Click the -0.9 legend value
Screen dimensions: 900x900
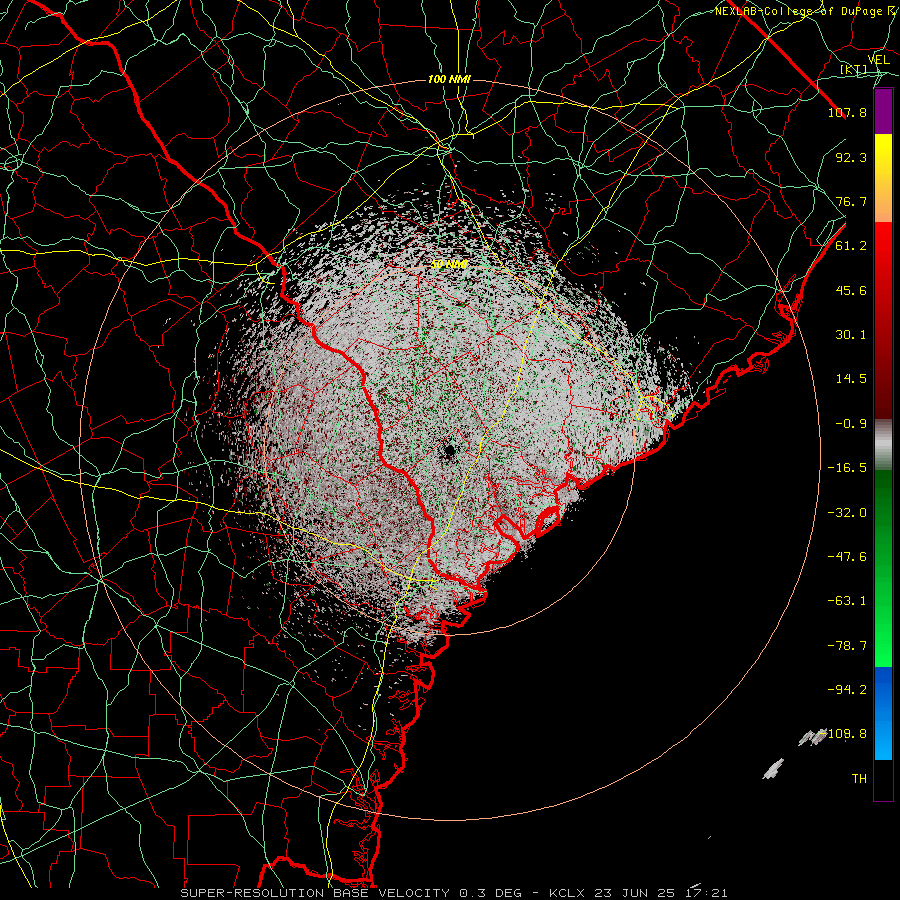click(x=851, y=424)
